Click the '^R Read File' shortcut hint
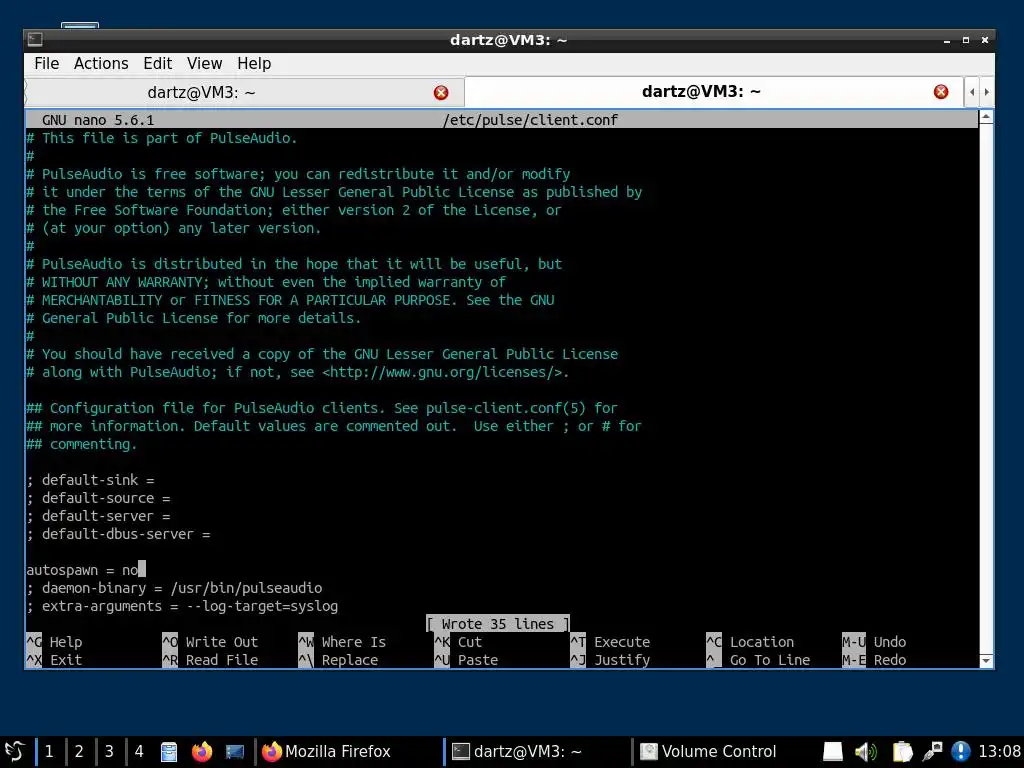Screen dimensions: 1024x768 210,660
